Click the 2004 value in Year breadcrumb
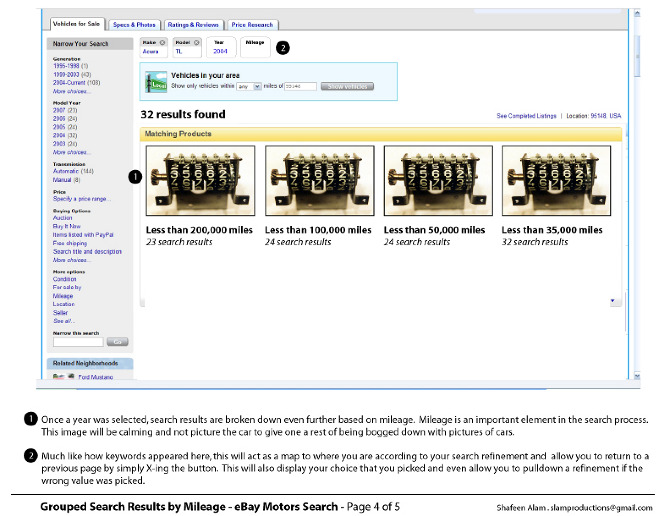The image size is (670, 516). coord(220,51)
